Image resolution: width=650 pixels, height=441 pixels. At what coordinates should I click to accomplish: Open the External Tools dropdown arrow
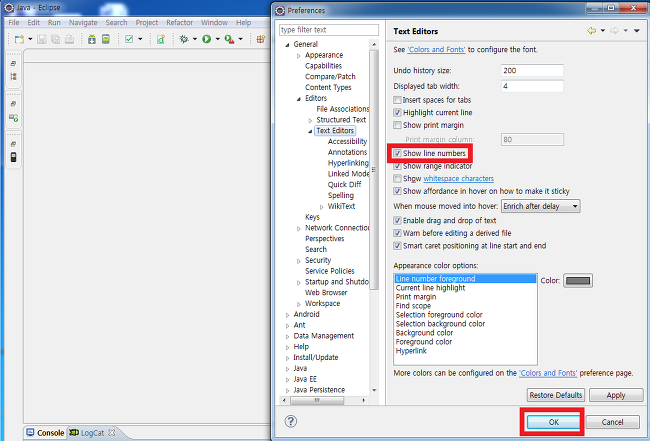point(240,39)
